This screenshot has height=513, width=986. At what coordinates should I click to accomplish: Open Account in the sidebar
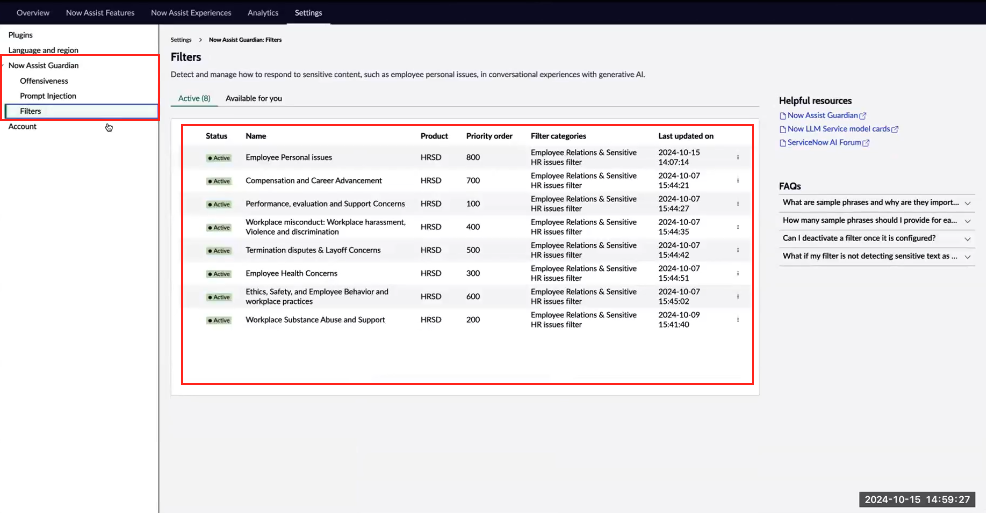pyautogui.click(x=22, y=126)
